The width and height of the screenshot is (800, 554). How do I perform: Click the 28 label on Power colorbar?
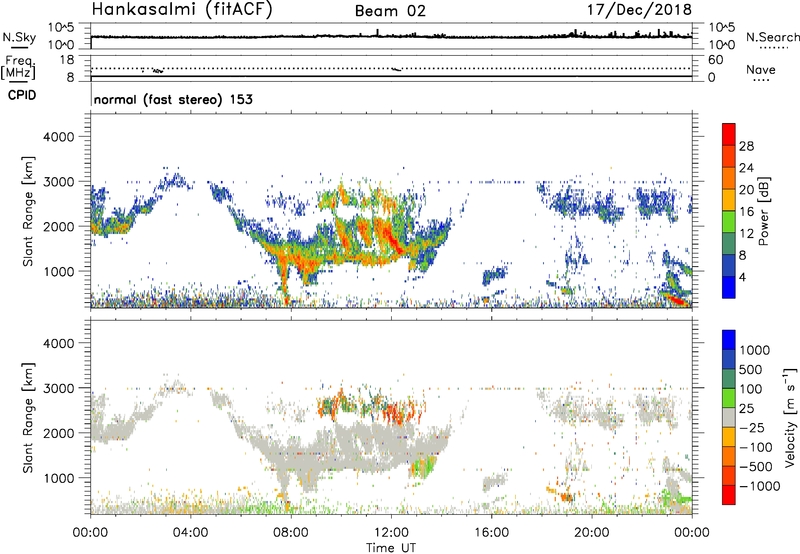click(x=746, y=146)
